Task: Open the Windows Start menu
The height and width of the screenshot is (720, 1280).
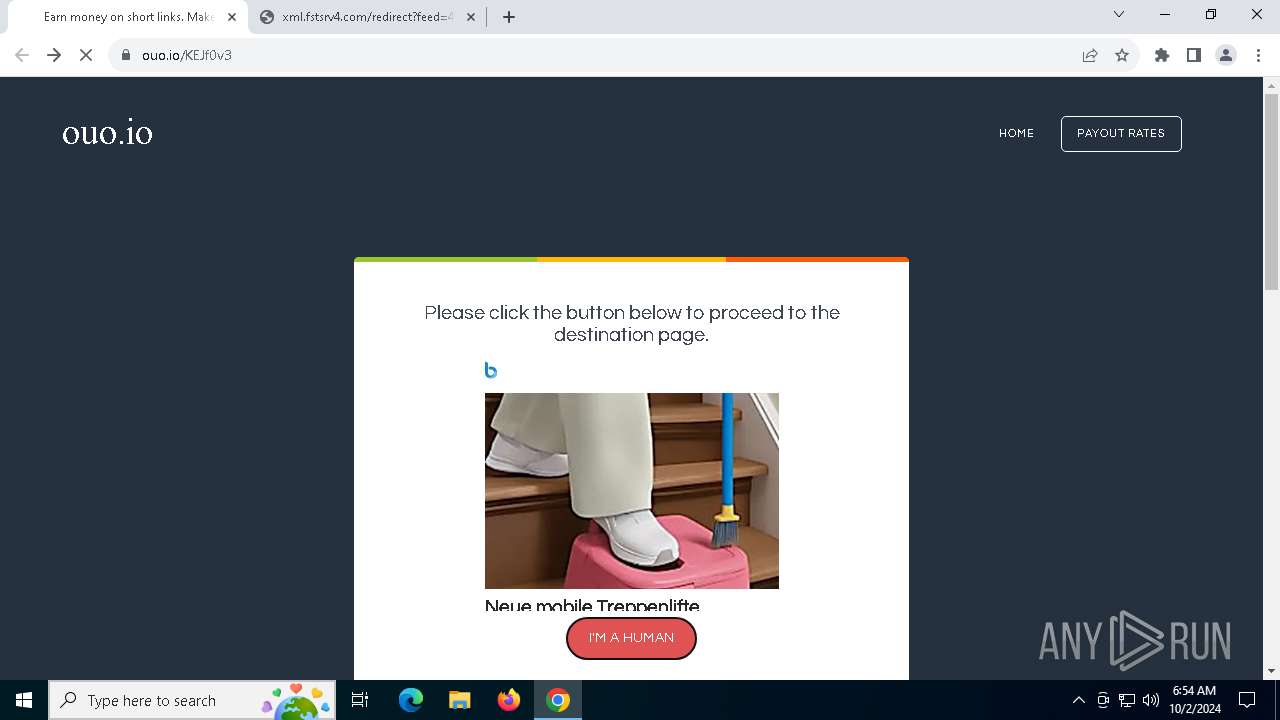Action: [24, 700]
